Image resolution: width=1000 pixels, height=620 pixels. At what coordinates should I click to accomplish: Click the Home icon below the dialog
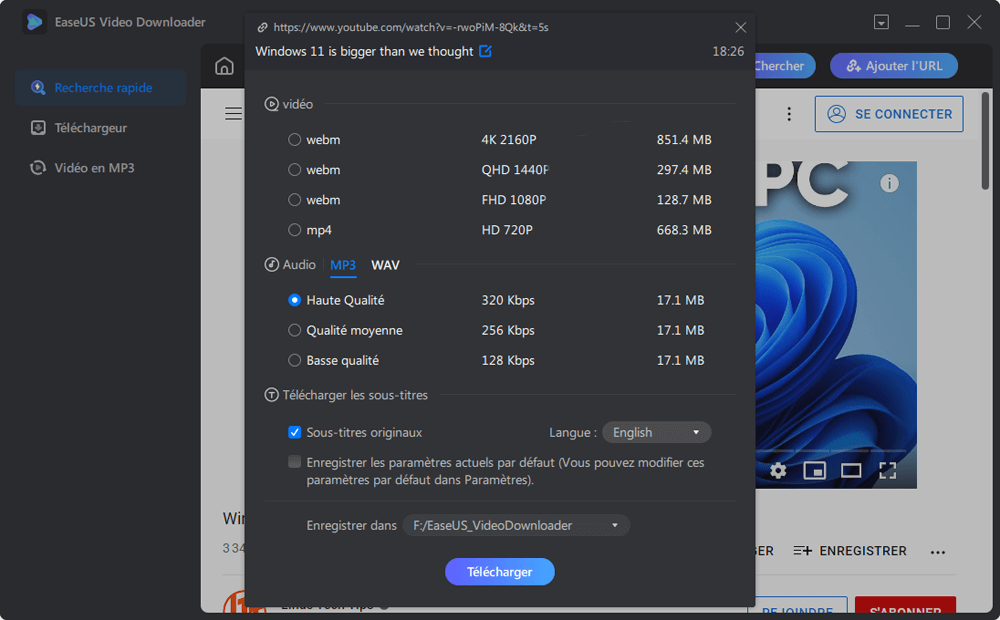pyautogui.click(x=224, y=65)
